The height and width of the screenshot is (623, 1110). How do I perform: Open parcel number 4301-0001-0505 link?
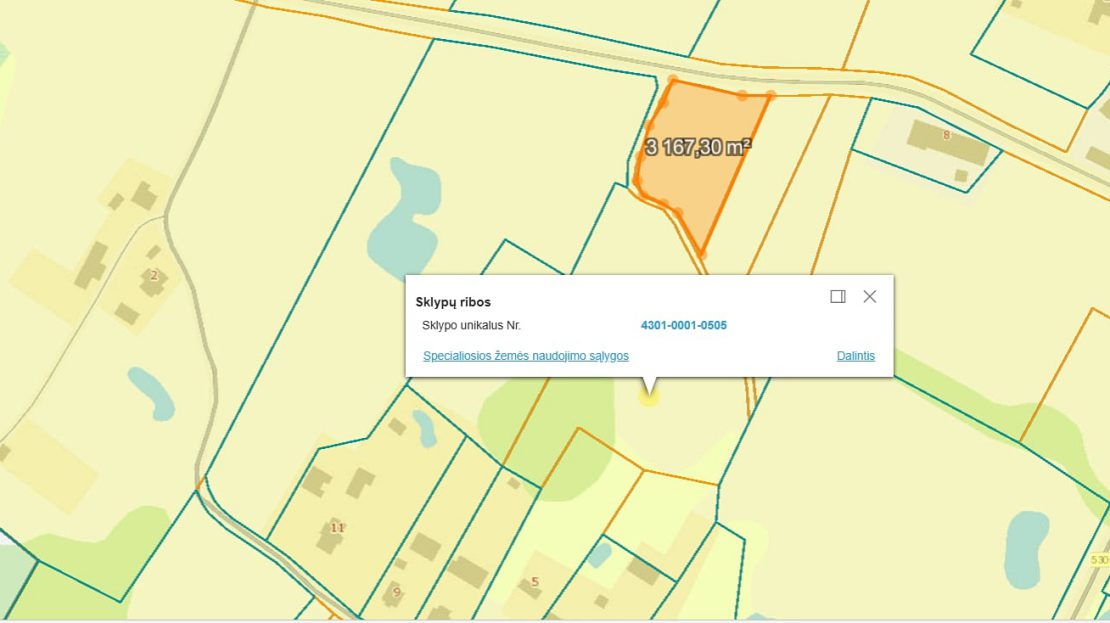tap(683, 326)
